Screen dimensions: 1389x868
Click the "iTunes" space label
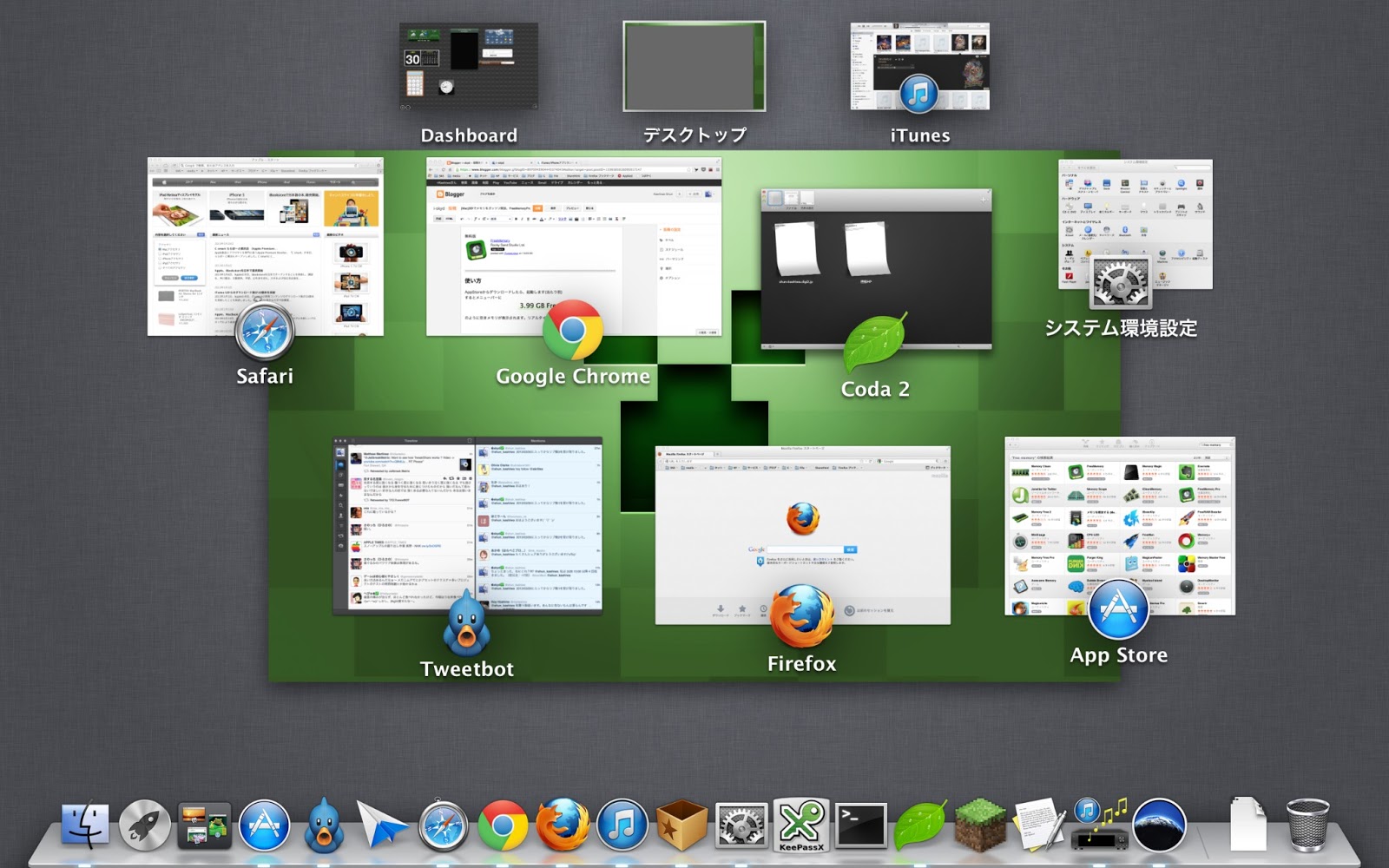click(920, 135)
